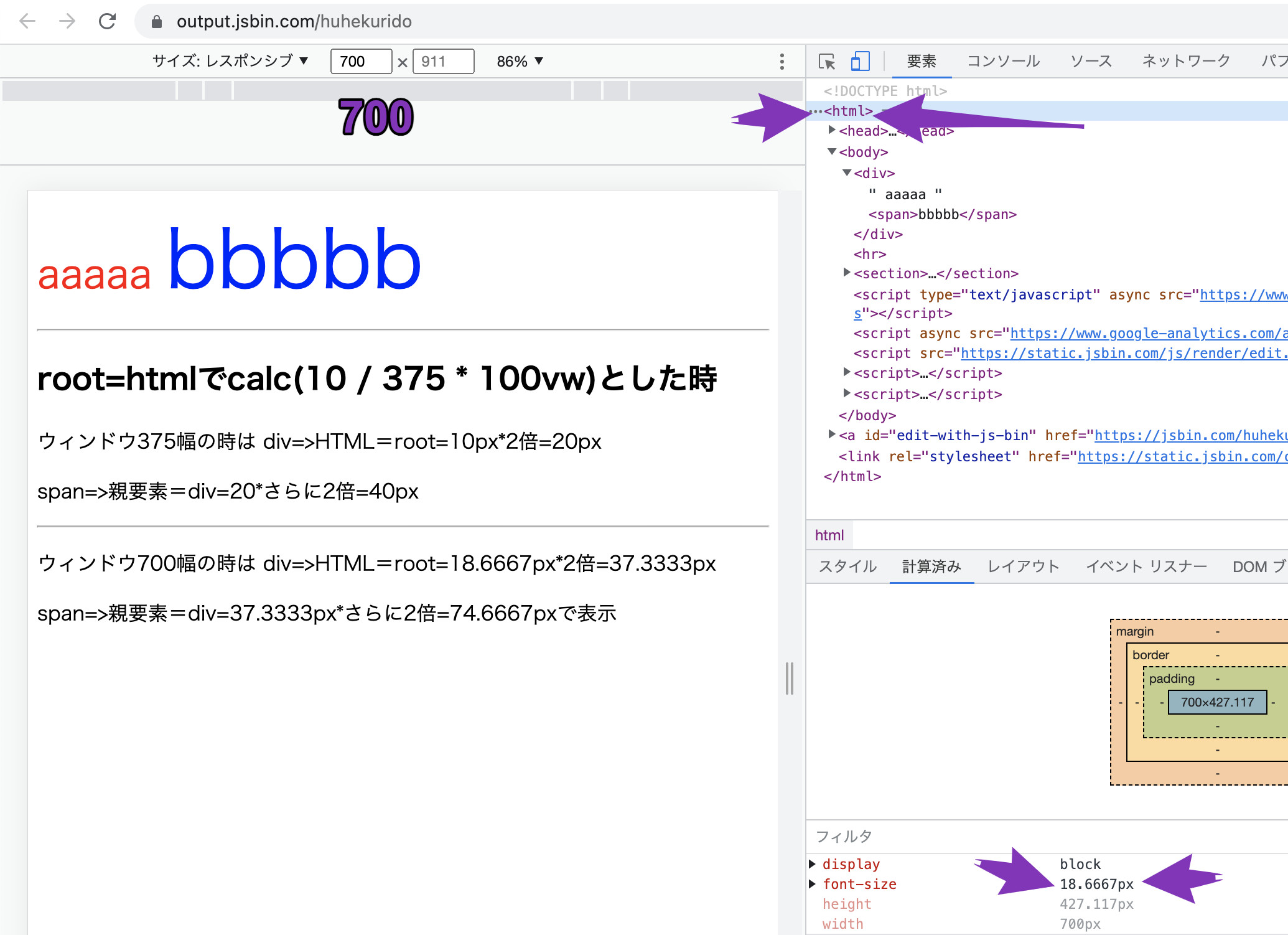Screen dimensions: 1288x935
Task: Select the span bbbbb node
Action: coord(942,214)
